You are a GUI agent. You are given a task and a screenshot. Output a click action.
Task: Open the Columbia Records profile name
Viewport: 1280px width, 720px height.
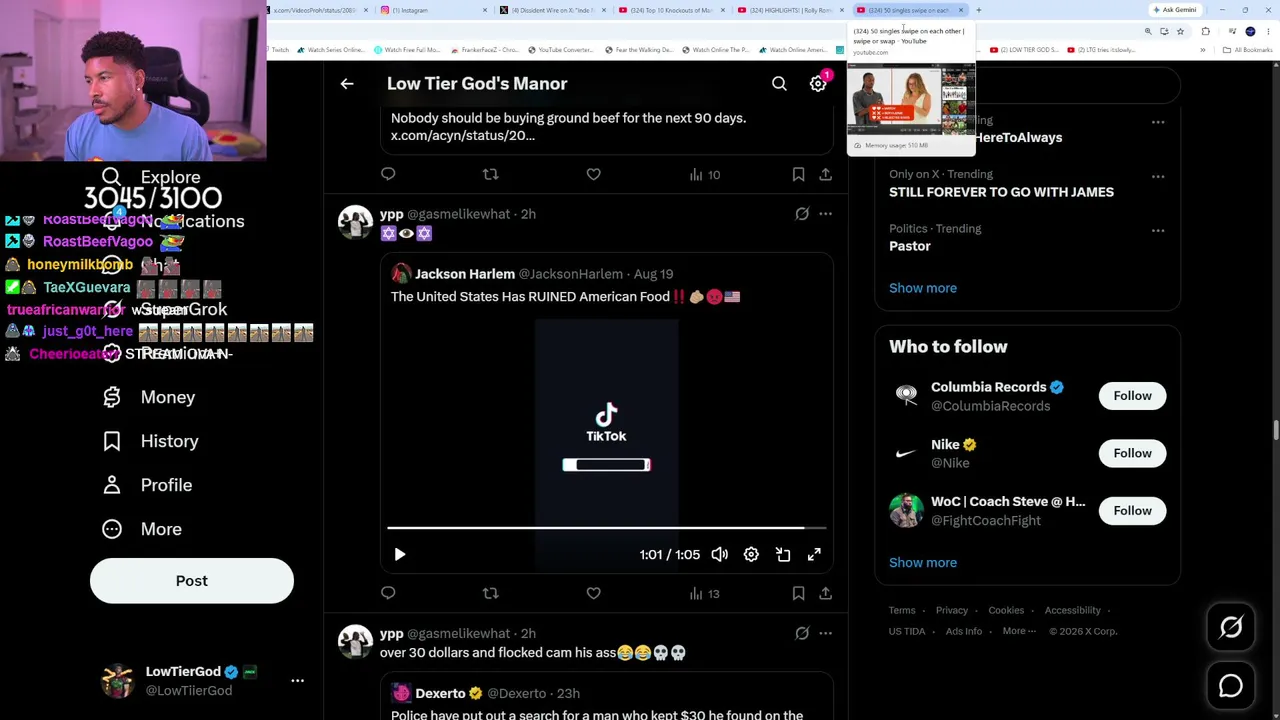[x=988, y=387]
